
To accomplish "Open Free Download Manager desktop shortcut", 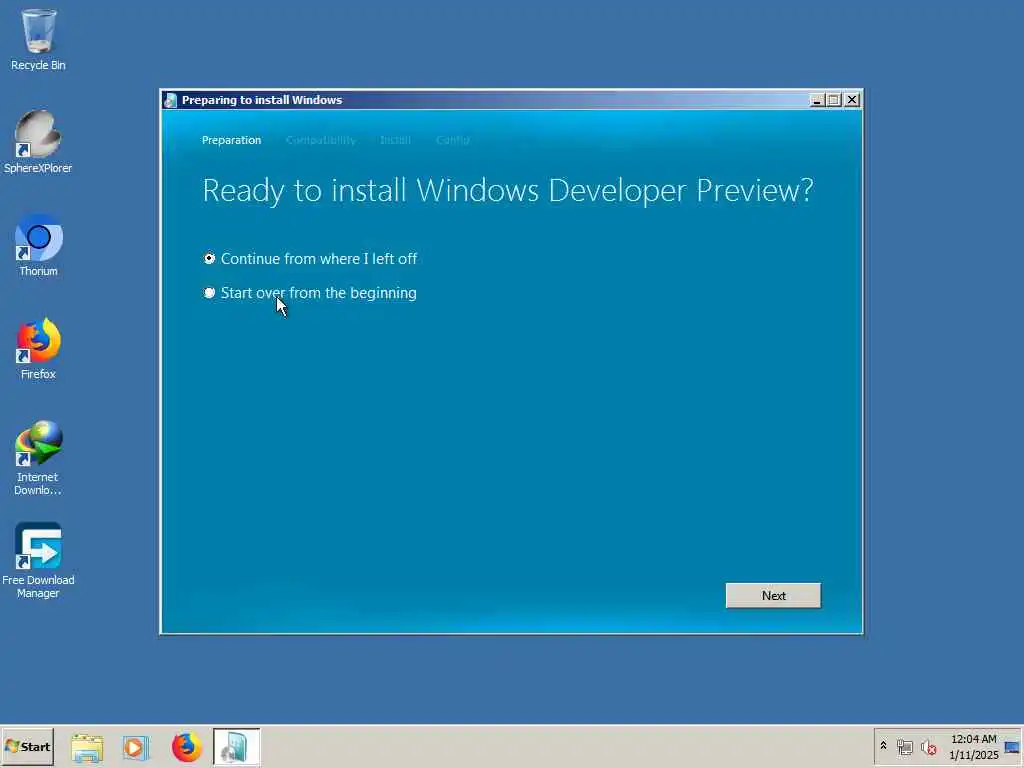I will click(38, 560).
